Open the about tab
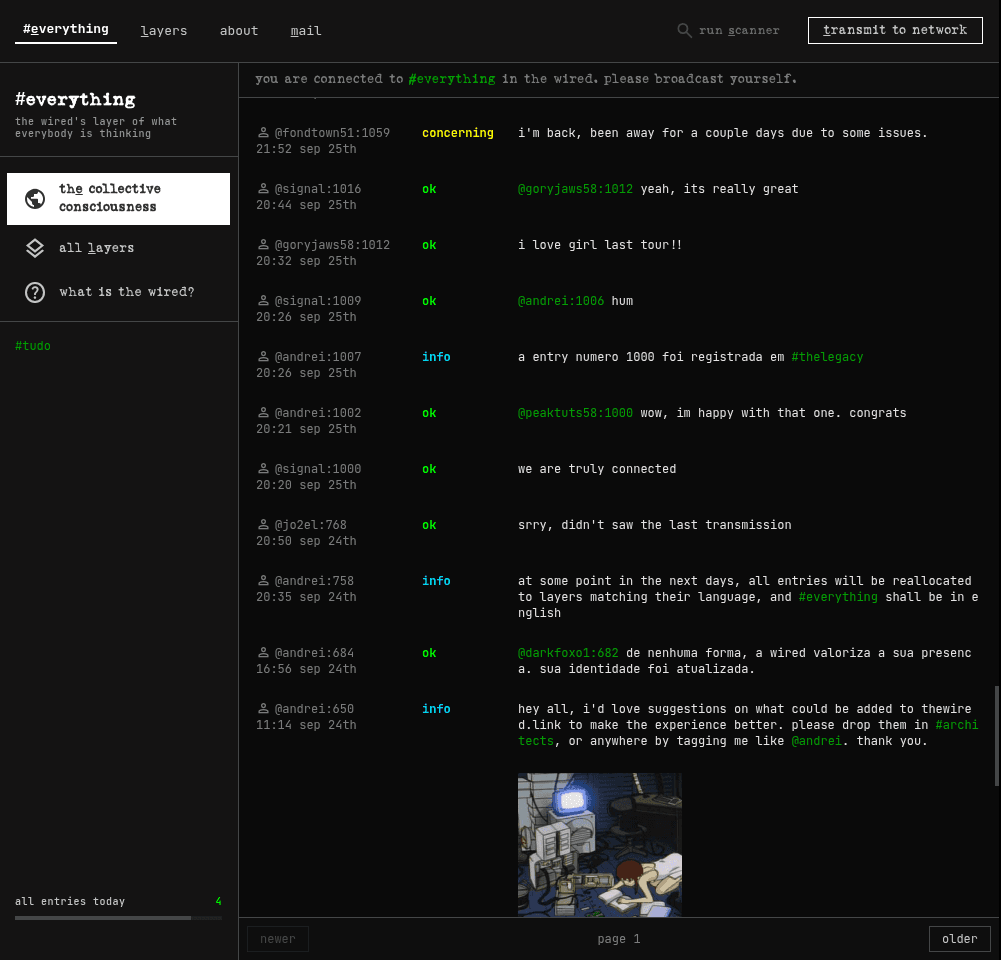 [x=239, y=31]
